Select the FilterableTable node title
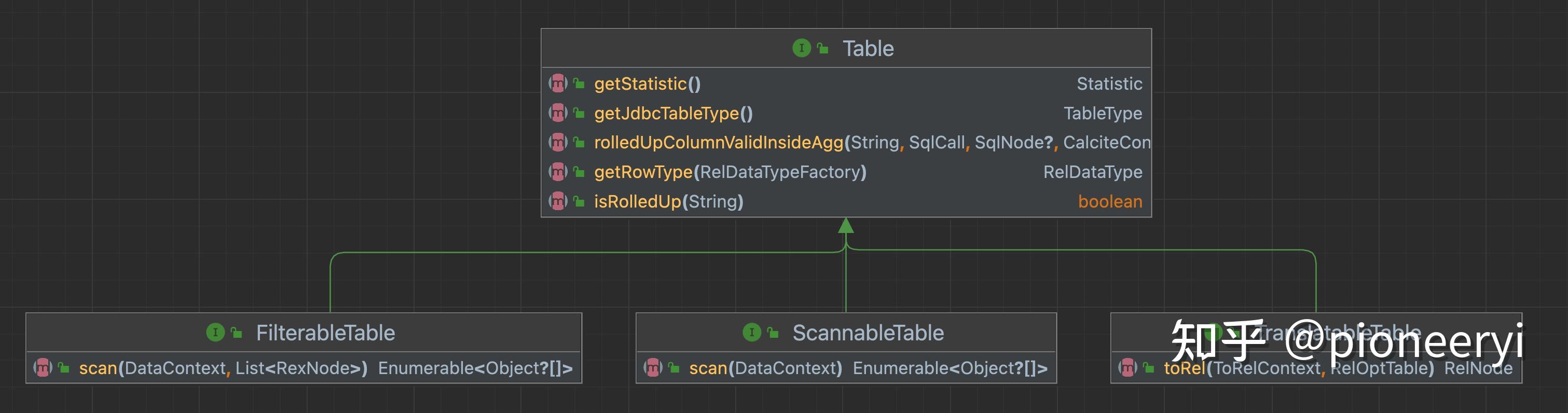 [x=325, y=333]
